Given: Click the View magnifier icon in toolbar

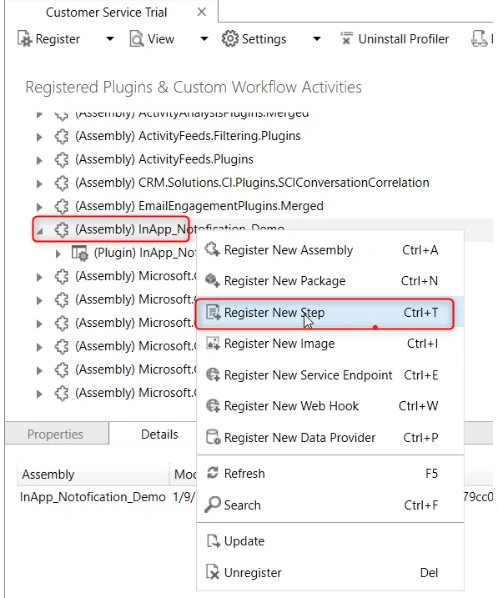Looking at the screenshot, I should tap(137, 39).
